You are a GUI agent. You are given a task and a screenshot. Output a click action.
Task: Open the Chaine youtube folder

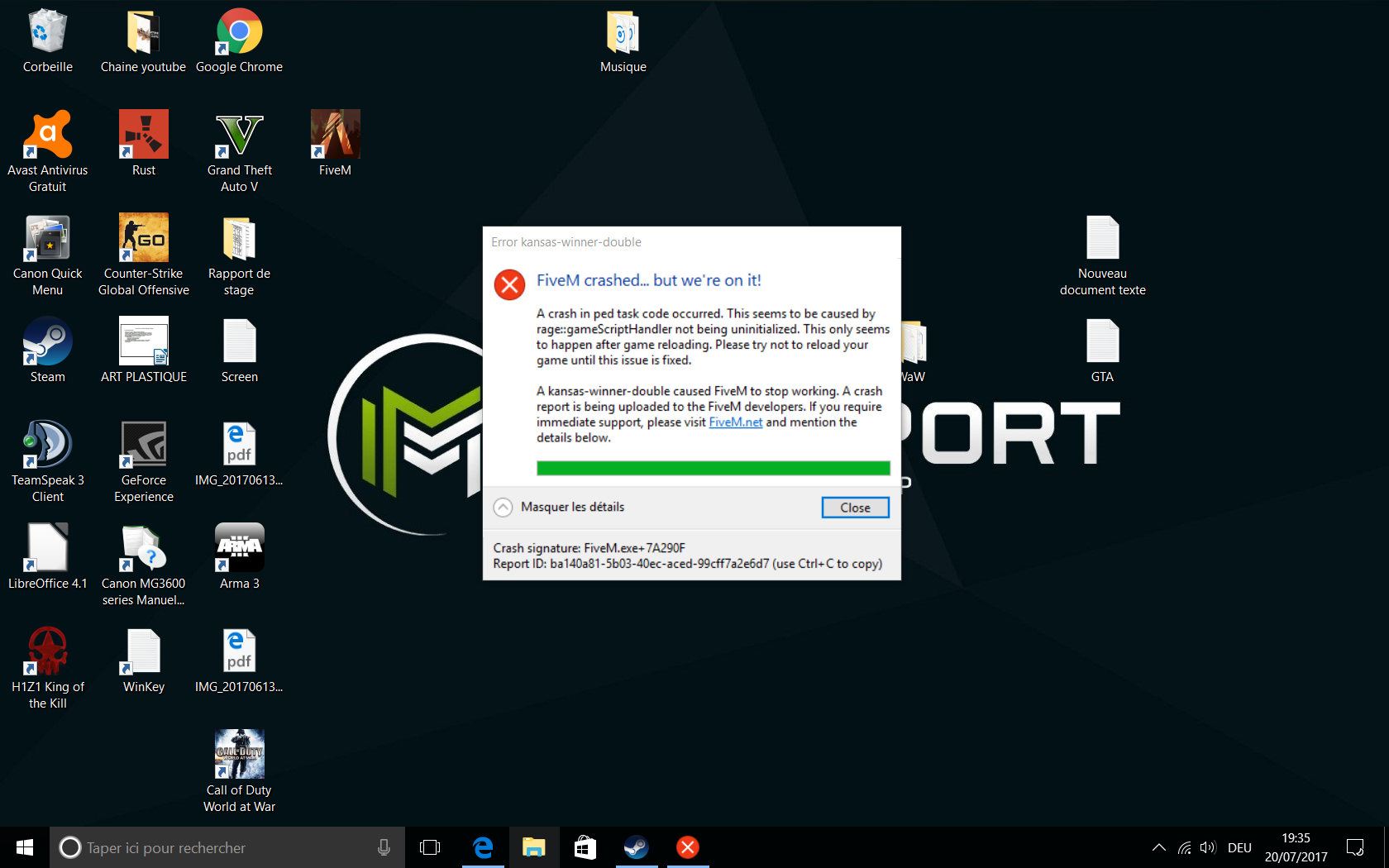[x=143, y=41]
